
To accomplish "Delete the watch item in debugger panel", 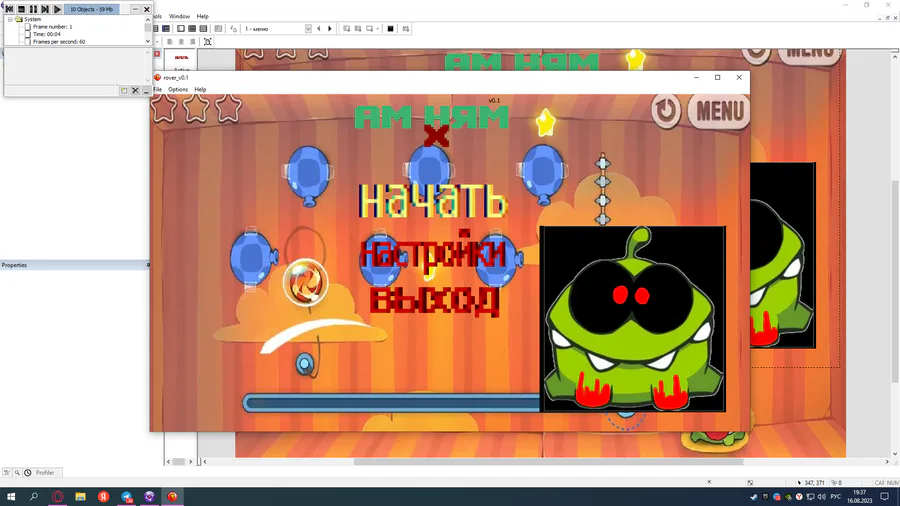I will click(135, 91).
